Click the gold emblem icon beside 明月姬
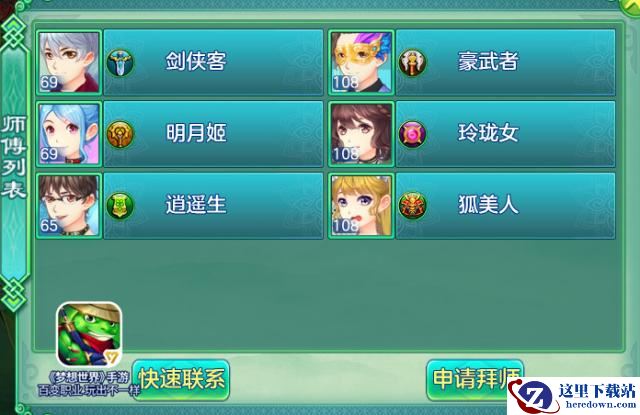Viewport: 640px width, 415px height. click(x=120, y=134)
